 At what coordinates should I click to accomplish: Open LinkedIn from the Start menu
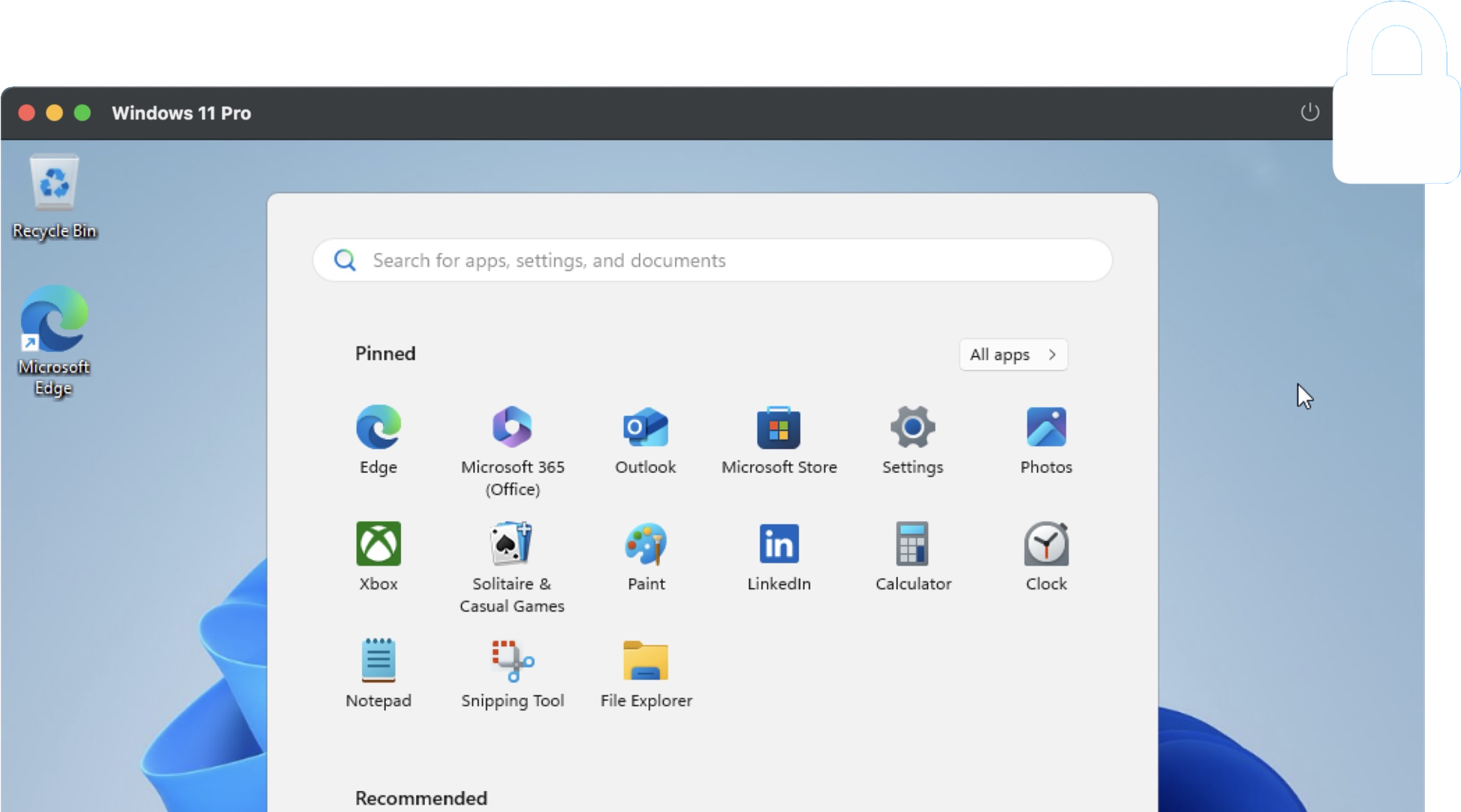click(x=779, y=555)
